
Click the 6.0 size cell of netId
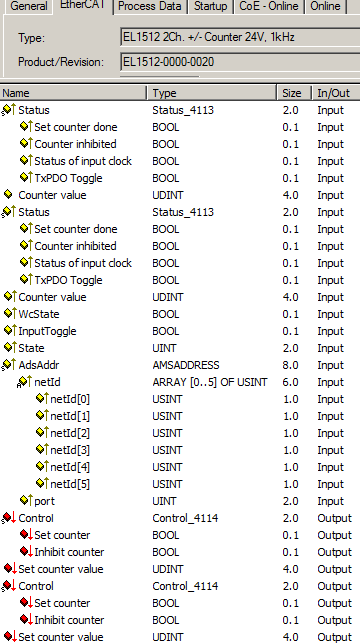290,382
